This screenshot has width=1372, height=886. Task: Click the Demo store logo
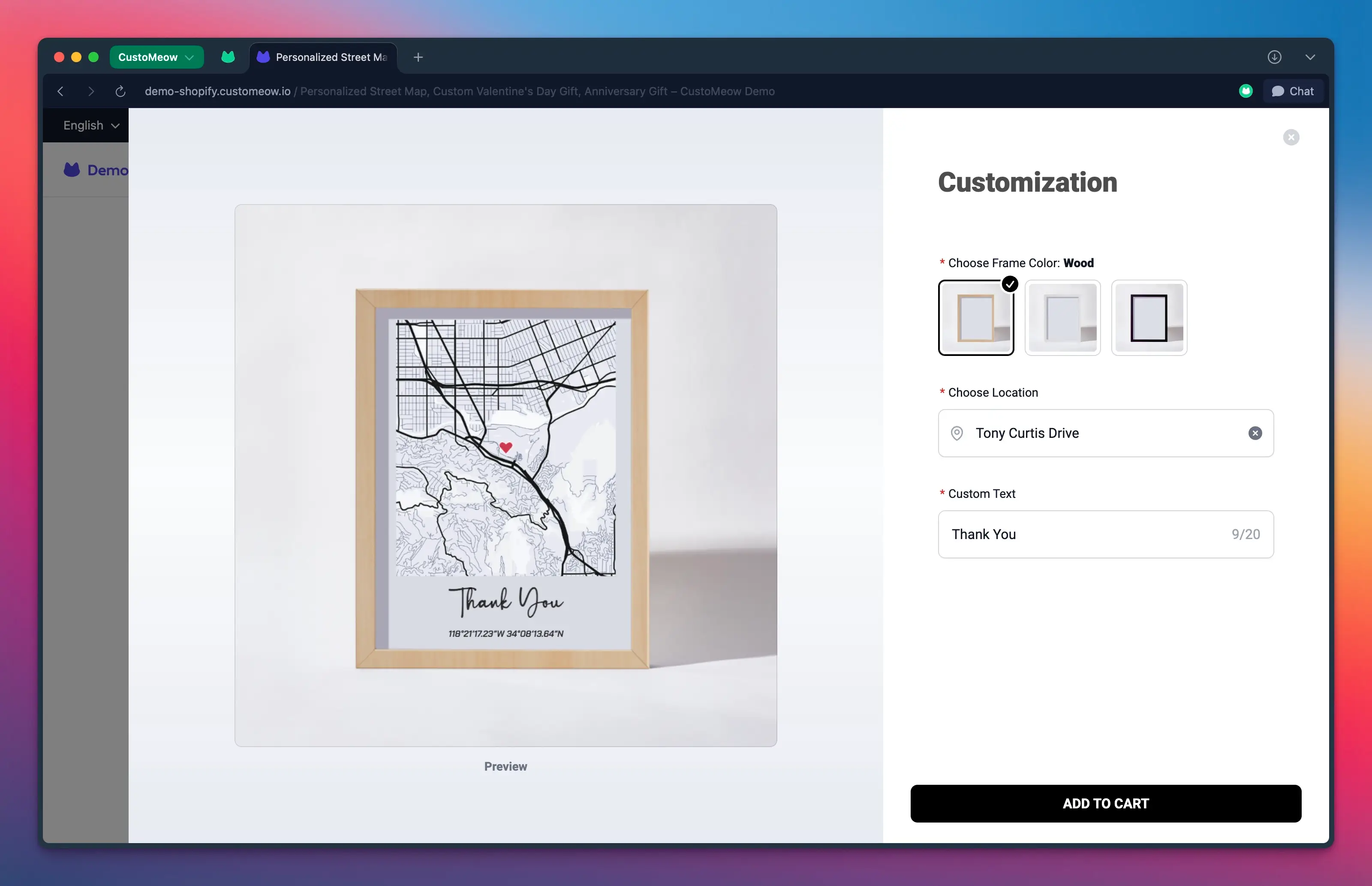point(96,170)
